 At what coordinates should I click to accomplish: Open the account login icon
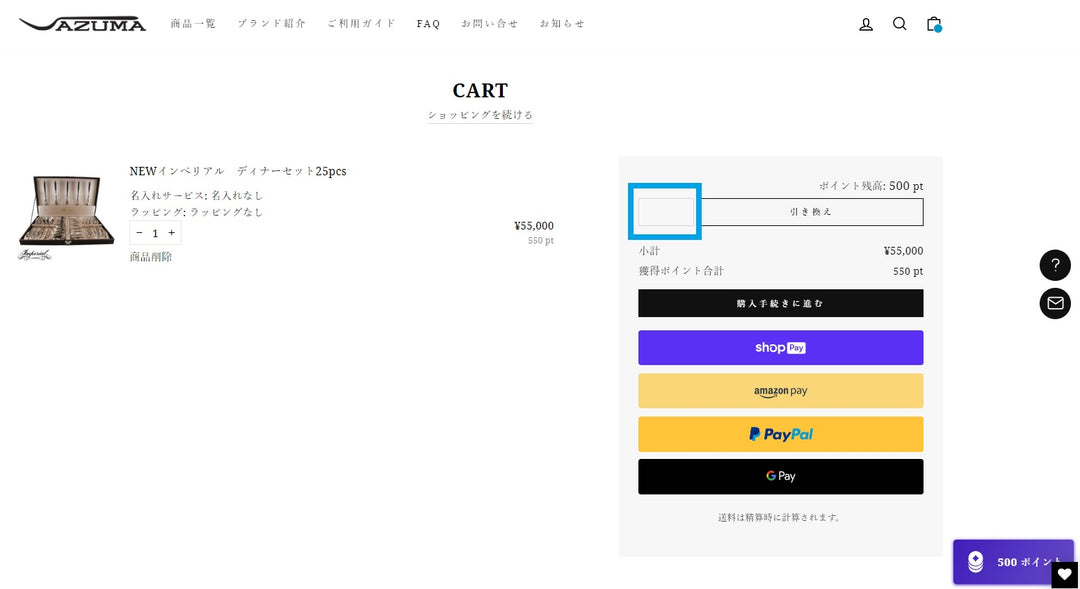866,24
